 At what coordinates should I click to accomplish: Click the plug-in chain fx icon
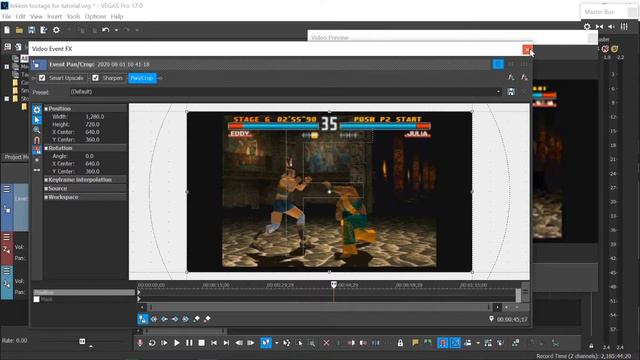(x=511, y=77)
